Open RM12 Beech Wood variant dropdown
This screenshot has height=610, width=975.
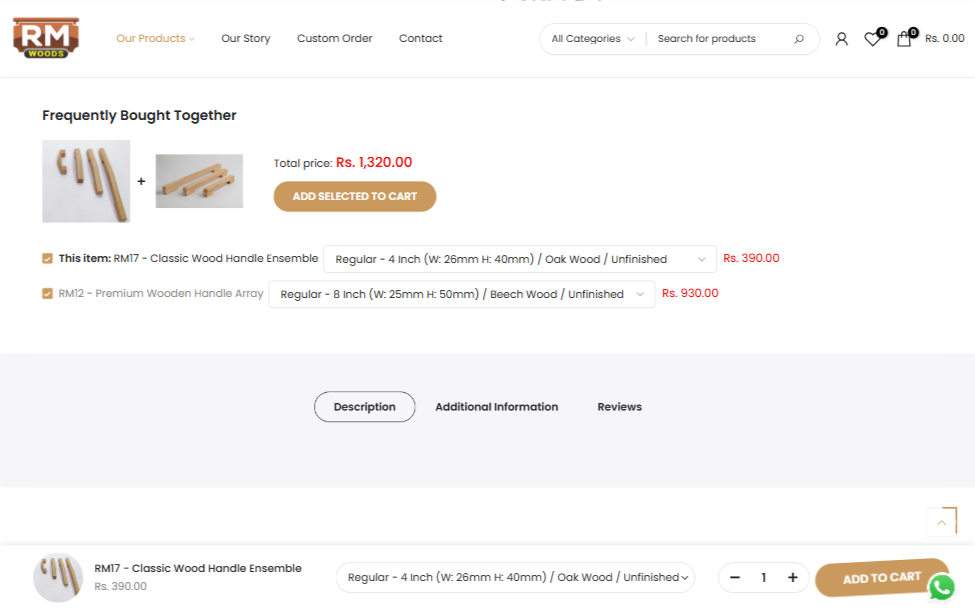tap(461, 294)
